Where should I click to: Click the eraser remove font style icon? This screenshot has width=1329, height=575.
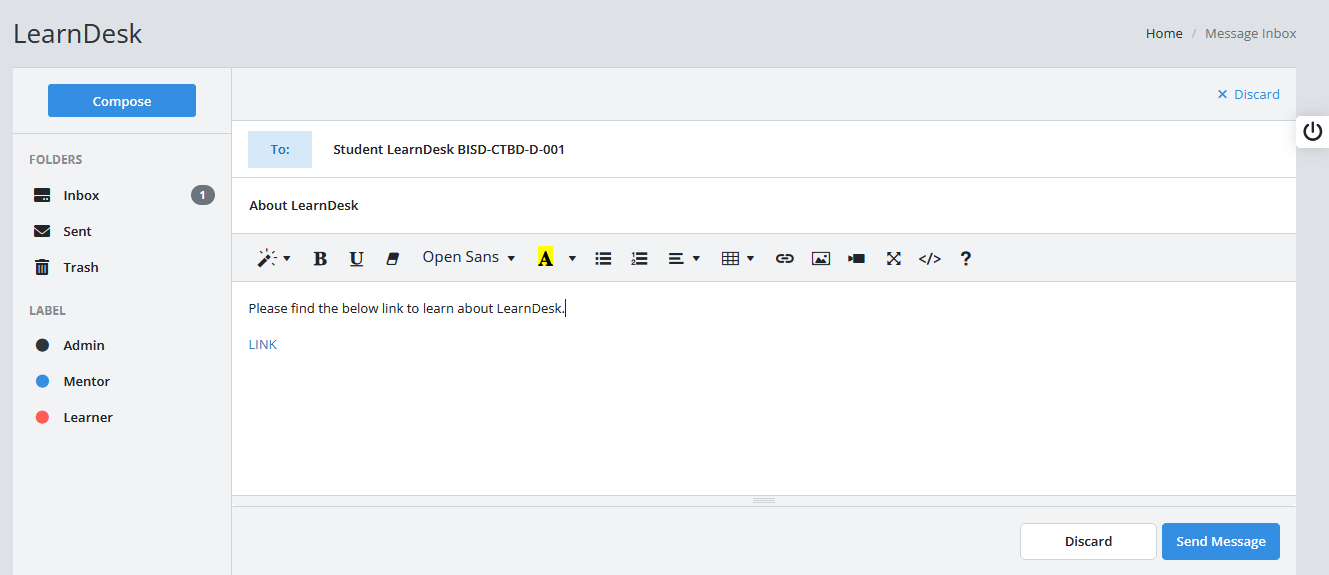pos(392,258)
